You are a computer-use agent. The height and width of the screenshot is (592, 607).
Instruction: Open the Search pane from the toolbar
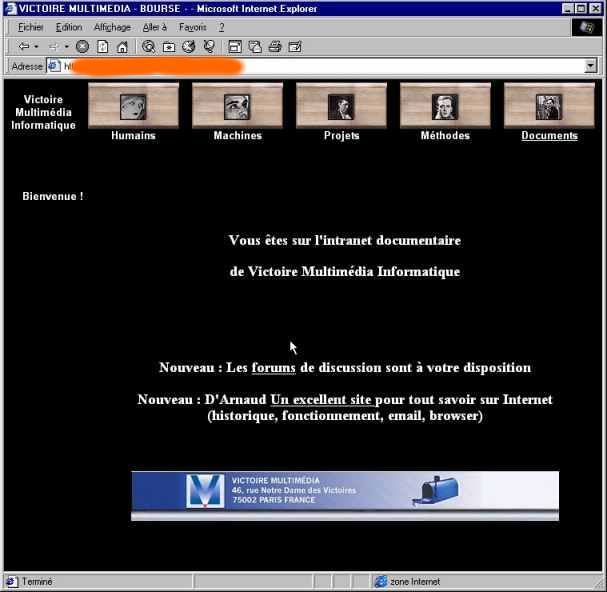coord(148,47)
